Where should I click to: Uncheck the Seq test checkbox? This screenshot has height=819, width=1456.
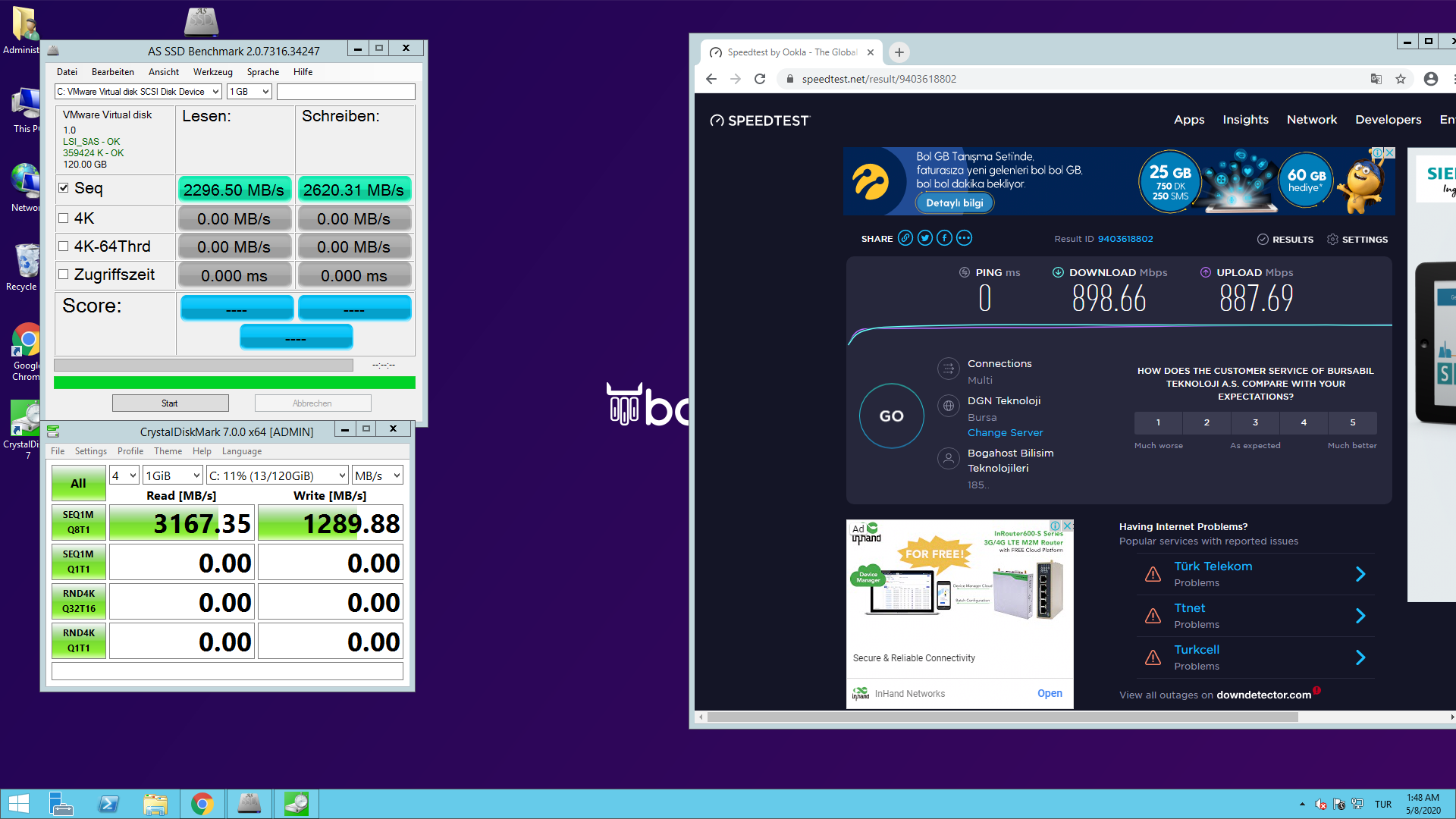[64, 188]
